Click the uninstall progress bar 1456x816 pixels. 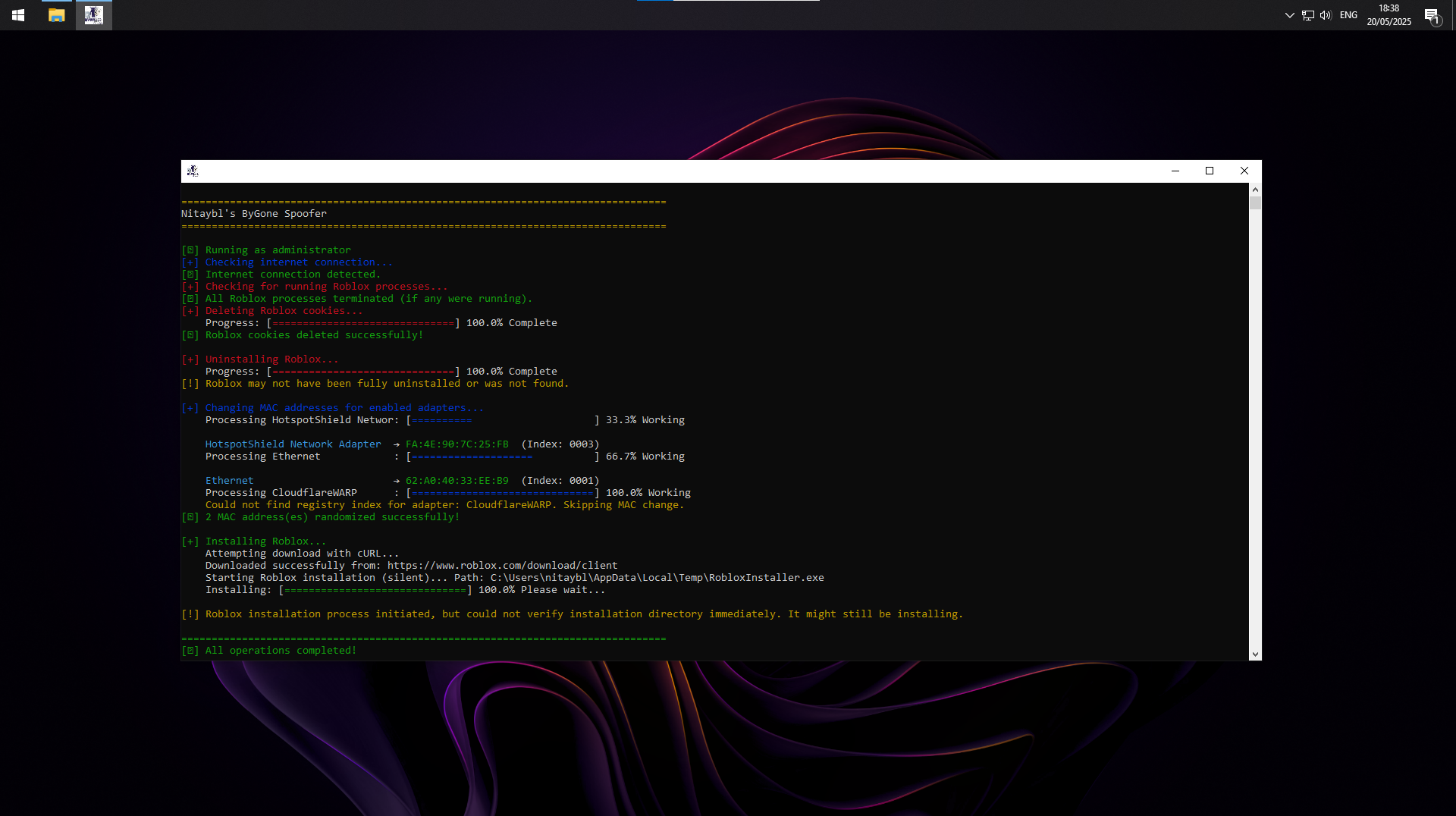363,372
